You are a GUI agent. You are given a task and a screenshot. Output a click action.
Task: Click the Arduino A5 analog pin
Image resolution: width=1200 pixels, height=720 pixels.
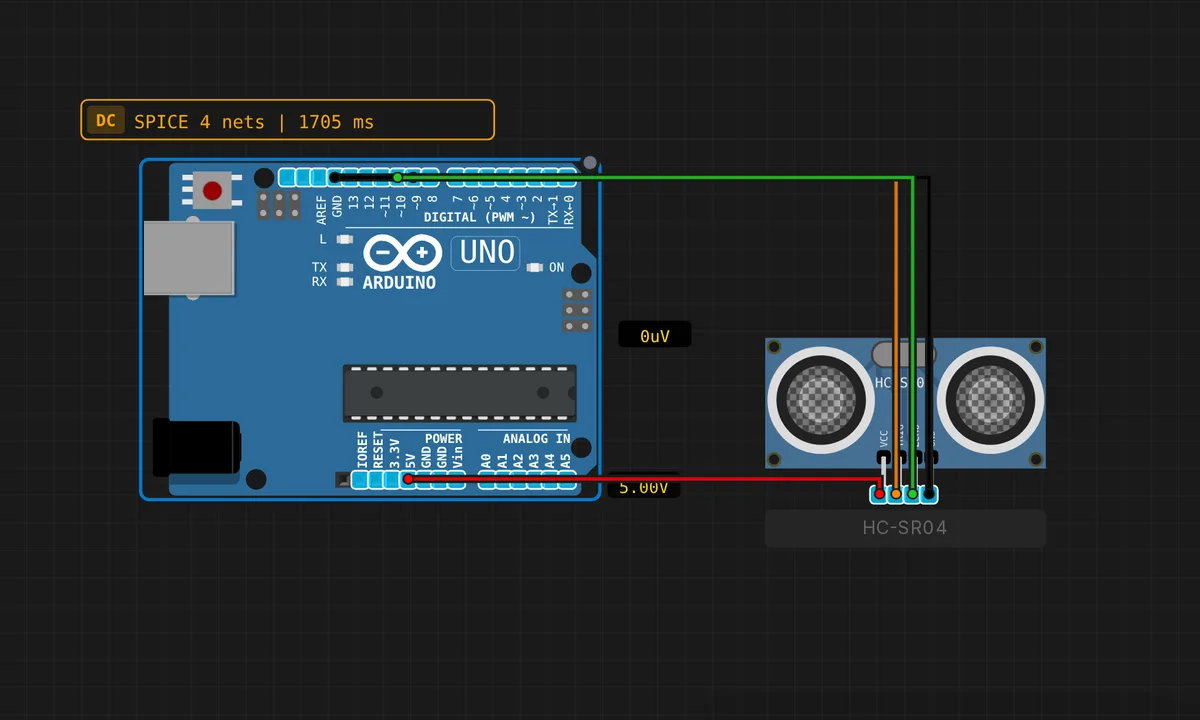(x=568, y=480)
